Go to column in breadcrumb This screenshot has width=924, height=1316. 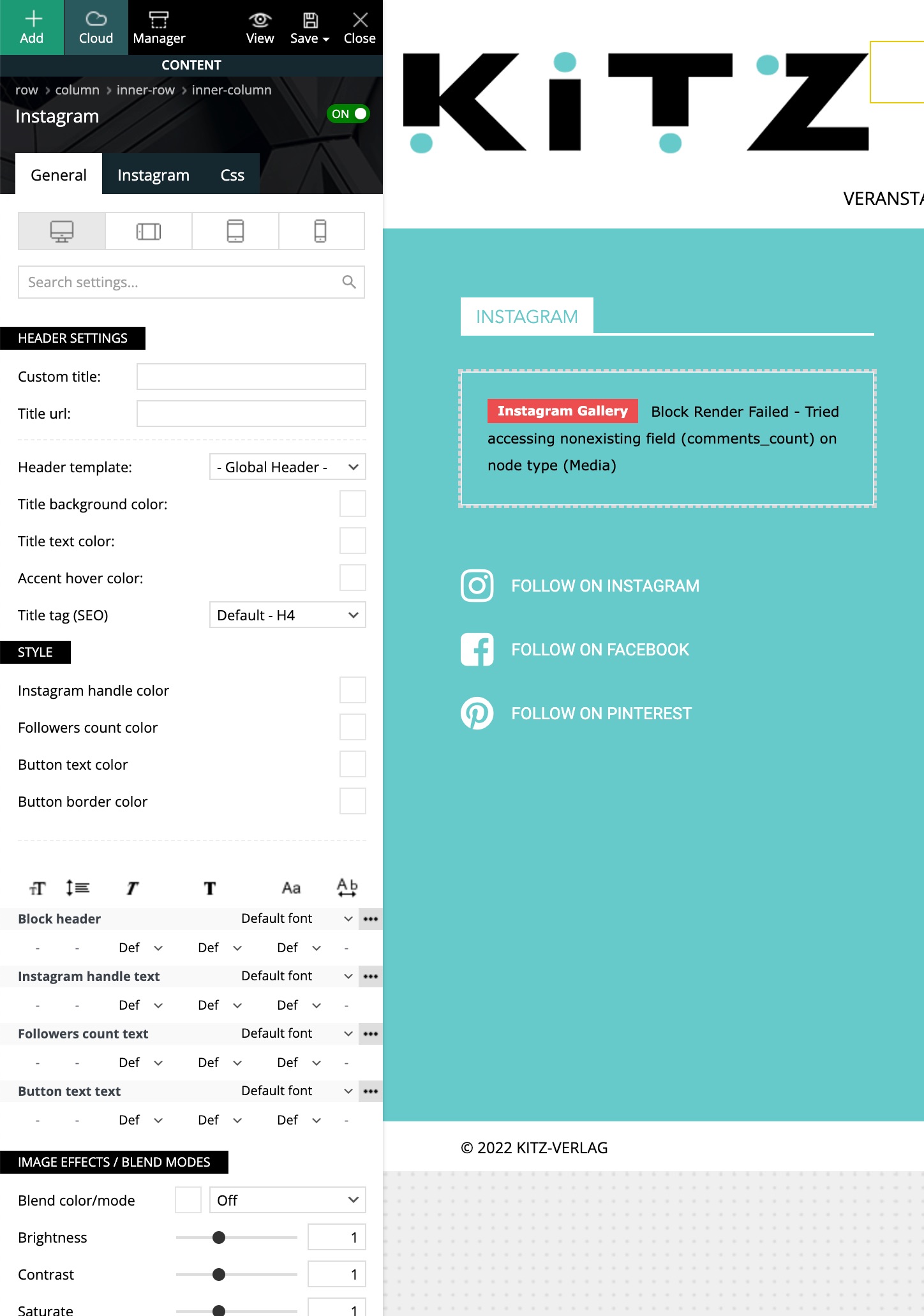click(77, 90)
